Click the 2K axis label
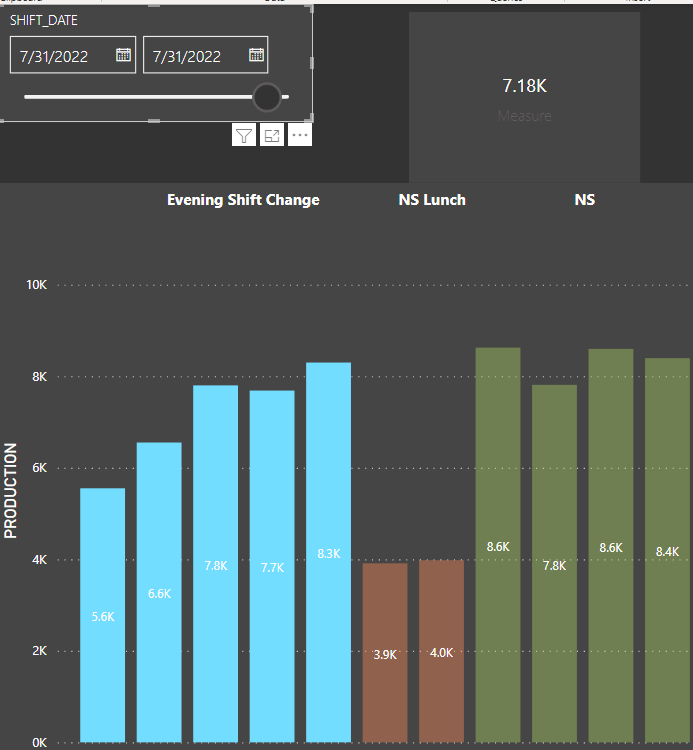Viewport: 693px width, 750px height. (x=40, y=651)
